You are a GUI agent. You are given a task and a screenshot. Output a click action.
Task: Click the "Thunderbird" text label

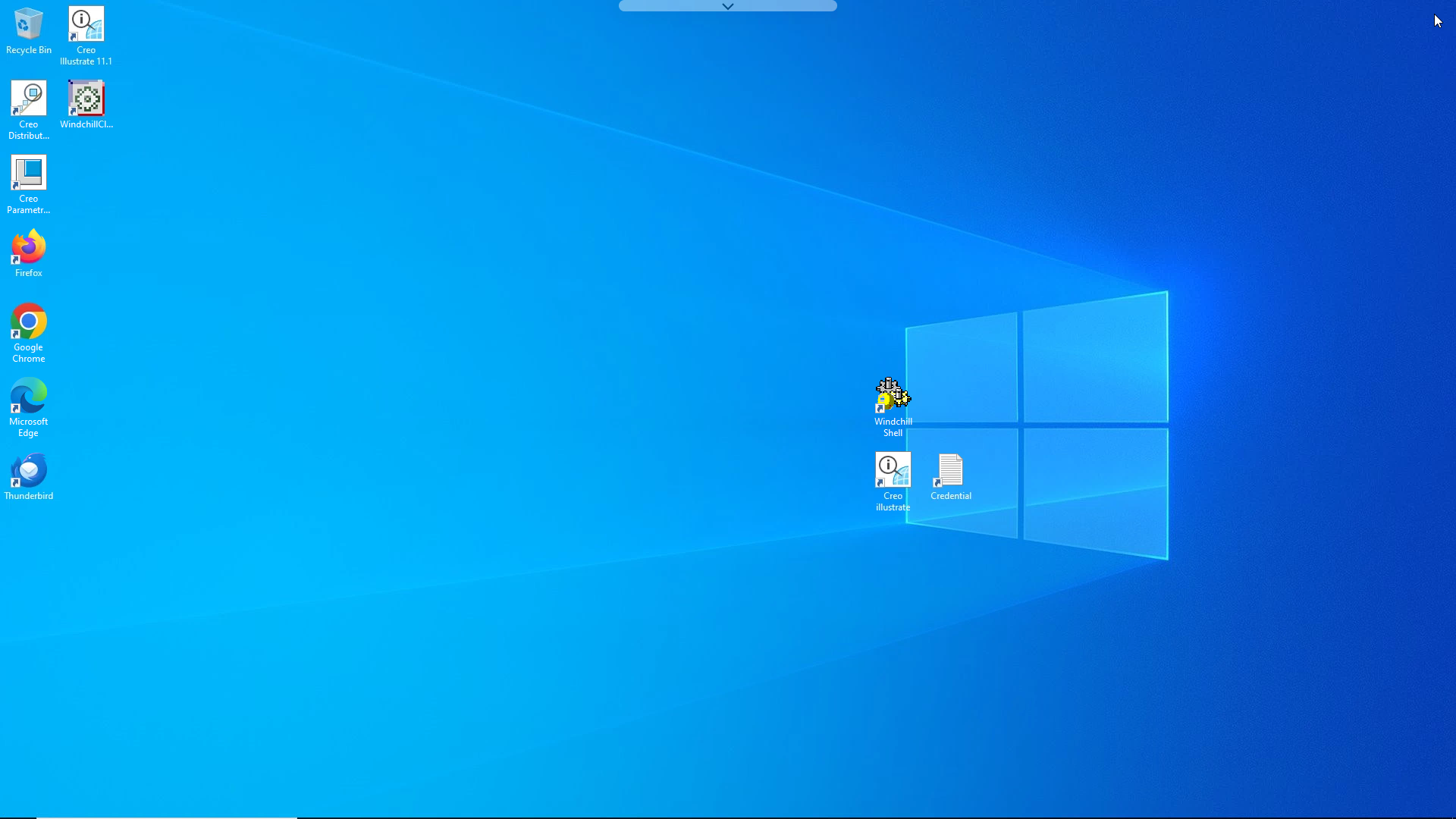[x=28, y=496]
